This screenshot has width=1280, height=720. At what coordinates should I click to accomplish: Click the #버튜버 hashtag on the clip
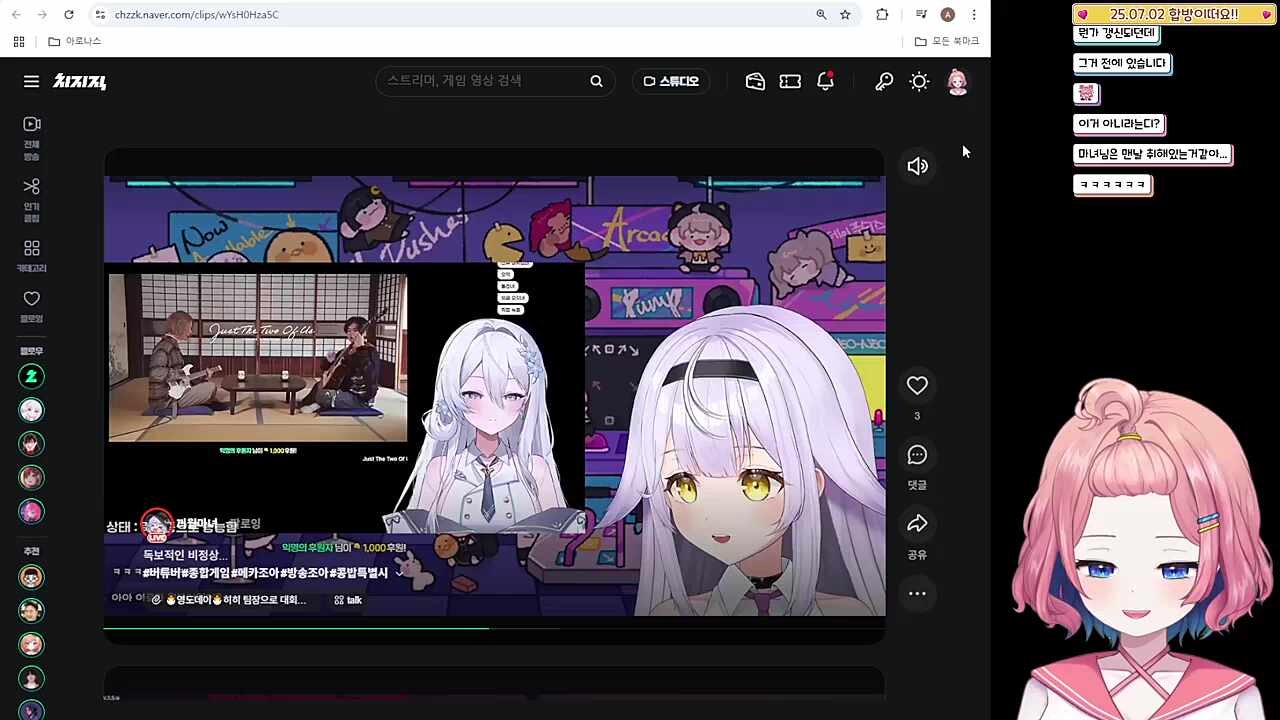click(162, 574)
